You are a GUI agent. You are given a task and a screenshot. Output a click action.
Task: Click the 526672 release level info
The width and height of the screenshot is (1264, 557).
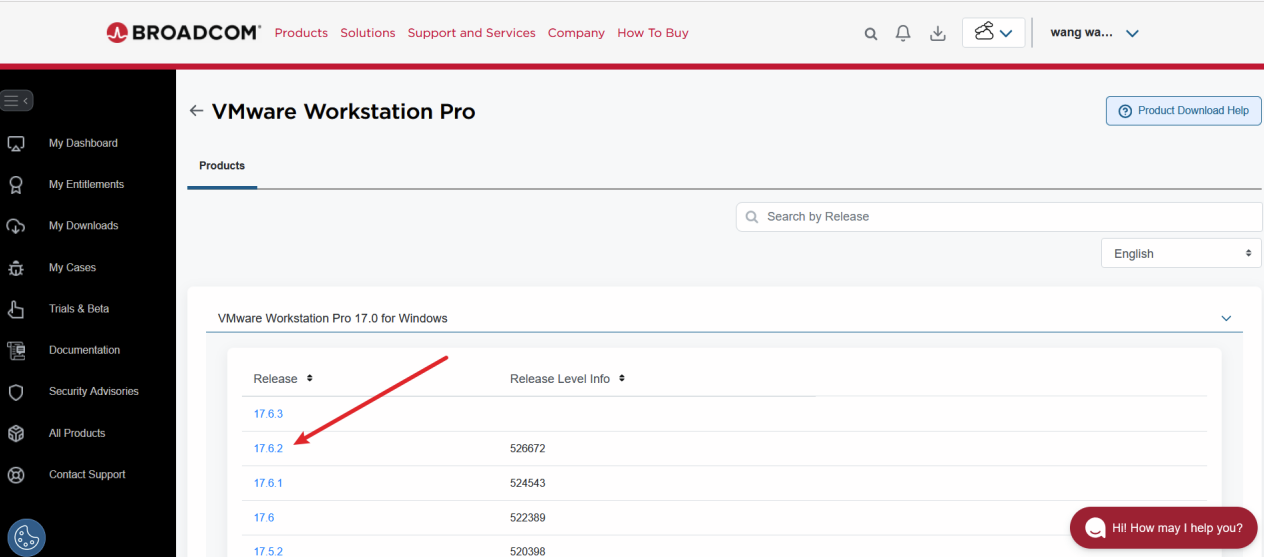527,449
